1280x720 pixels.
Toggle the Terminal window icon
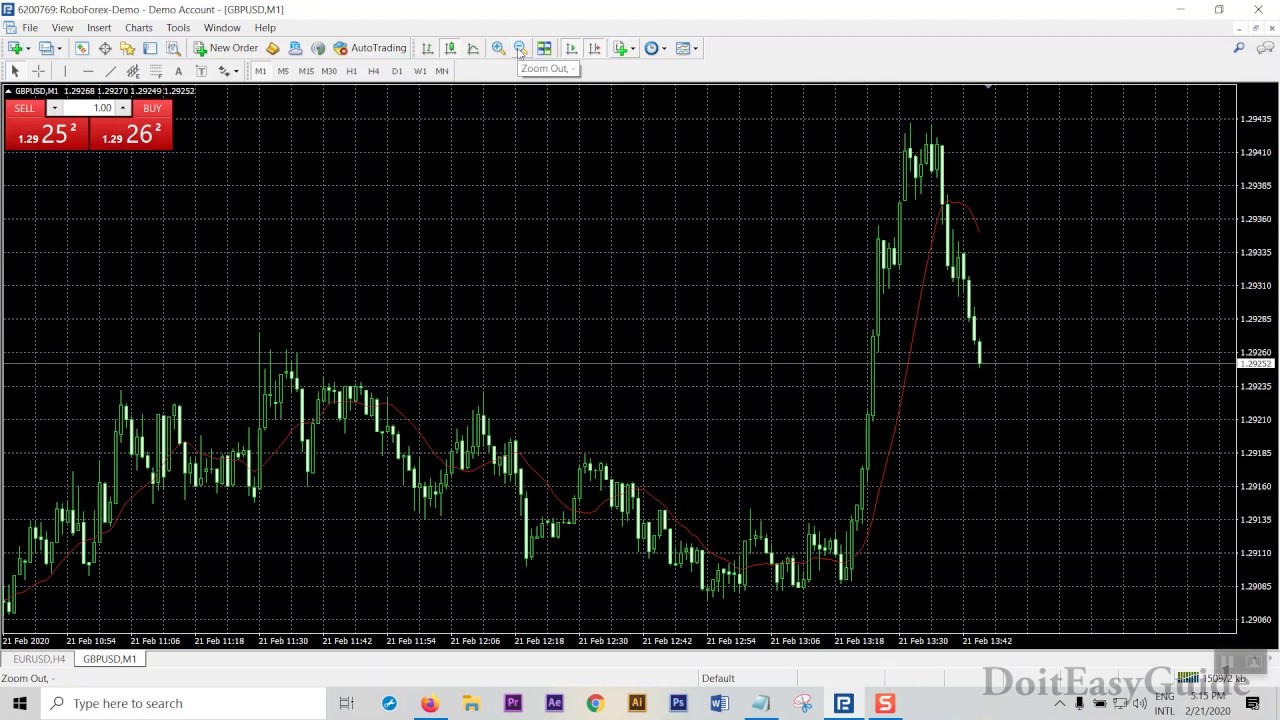(x=150, y=48)
